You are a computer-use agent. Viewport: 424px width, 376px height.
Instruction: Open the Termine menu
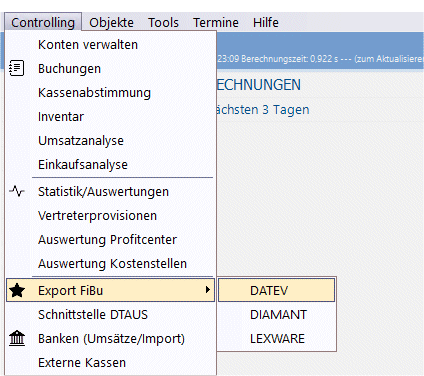pos(216,22)
